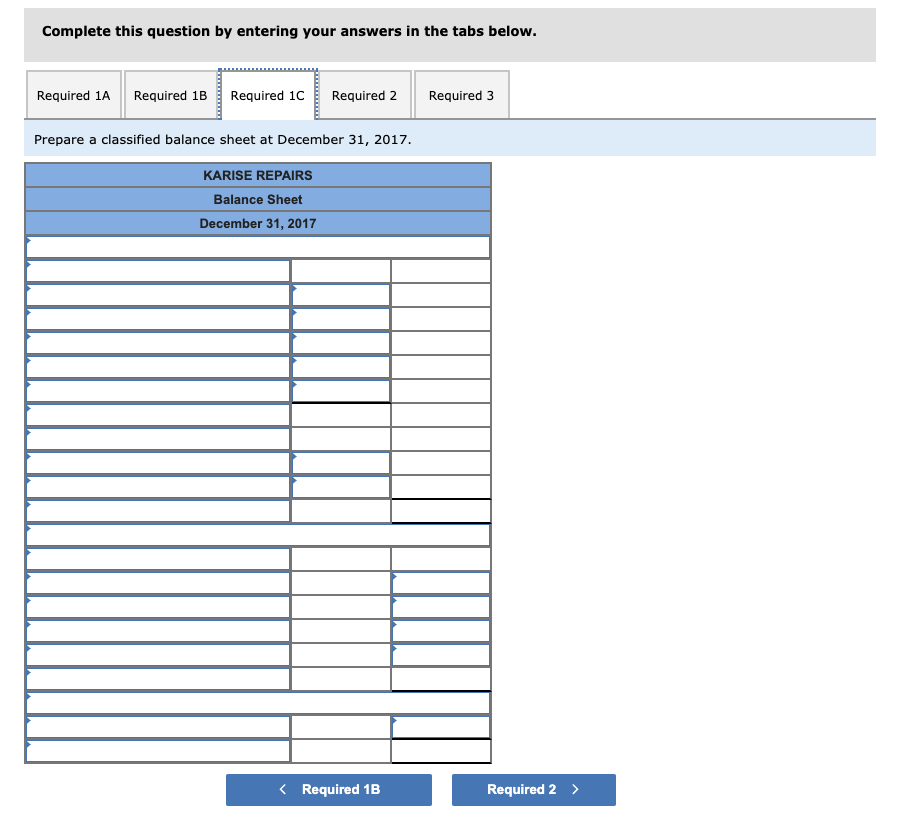View the Required 2 tab
This screenshot has width=906, height=836.
coord(364,95)
